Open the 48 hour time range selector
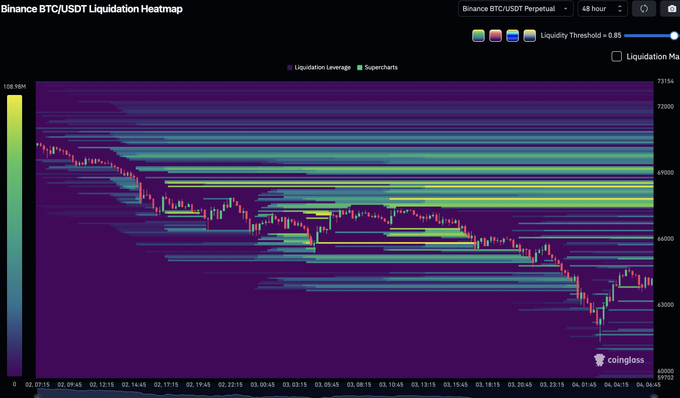 click(x=602, y=9)
